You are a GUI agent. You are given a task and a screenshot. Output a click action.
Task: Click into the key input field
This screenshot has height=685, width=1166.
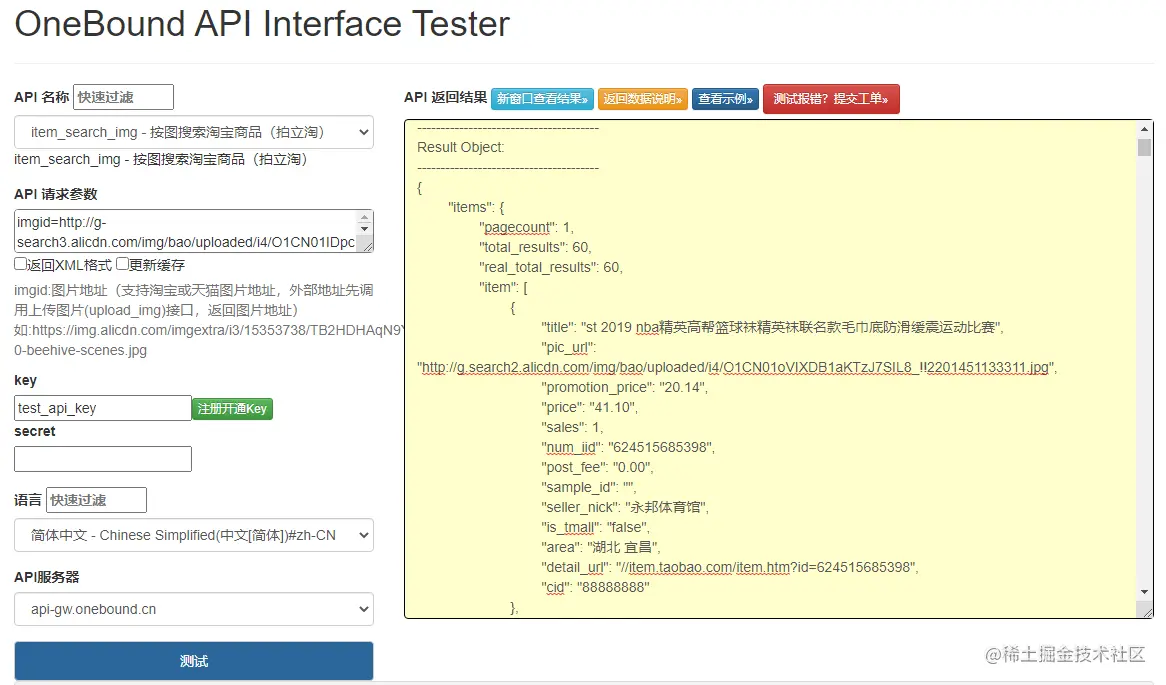102,408
